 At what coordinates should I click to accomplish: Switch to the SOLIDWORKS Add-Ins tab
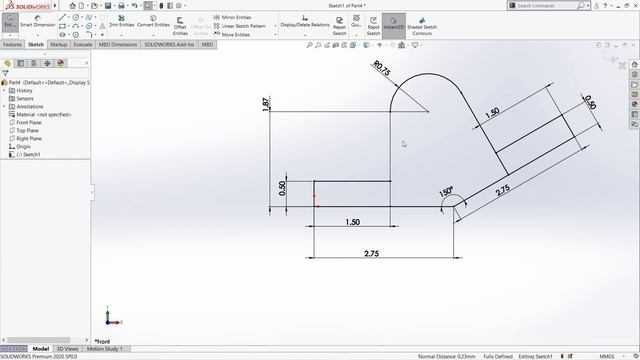click(169, 44)
